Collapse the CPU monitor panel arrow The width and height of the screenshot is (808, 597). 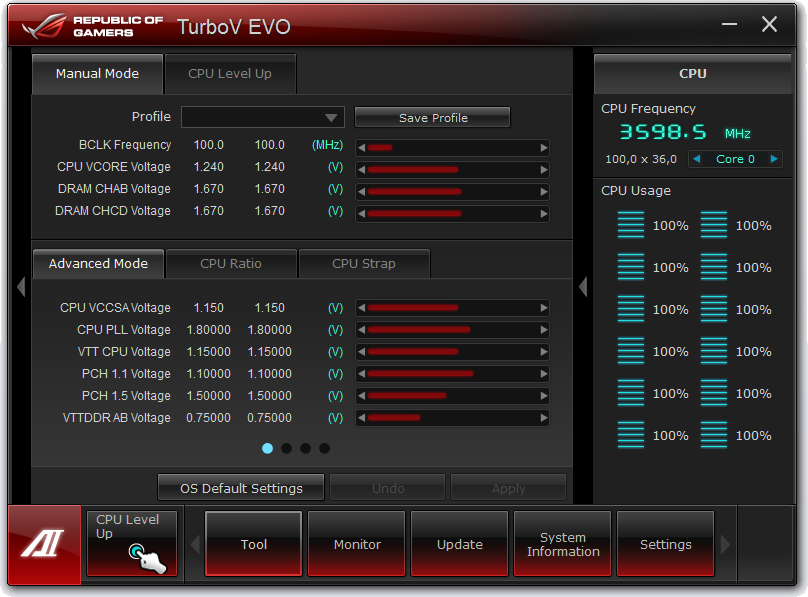point(583,287)
